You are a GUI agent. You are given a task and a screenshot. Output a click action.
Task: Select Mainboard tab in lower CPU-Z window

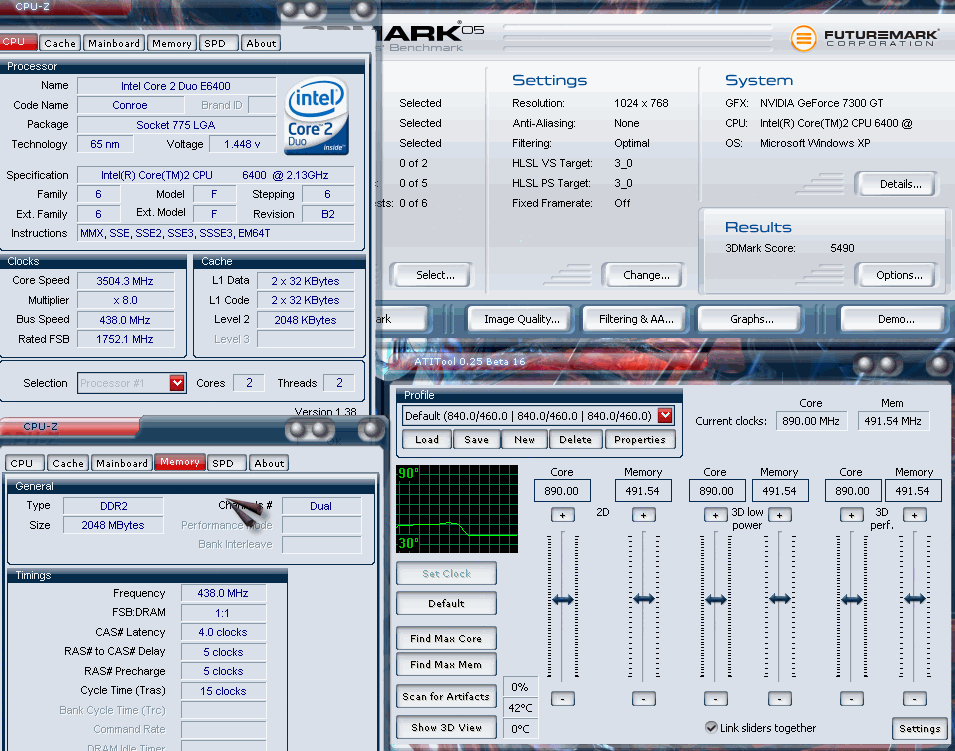pos(122,463)
